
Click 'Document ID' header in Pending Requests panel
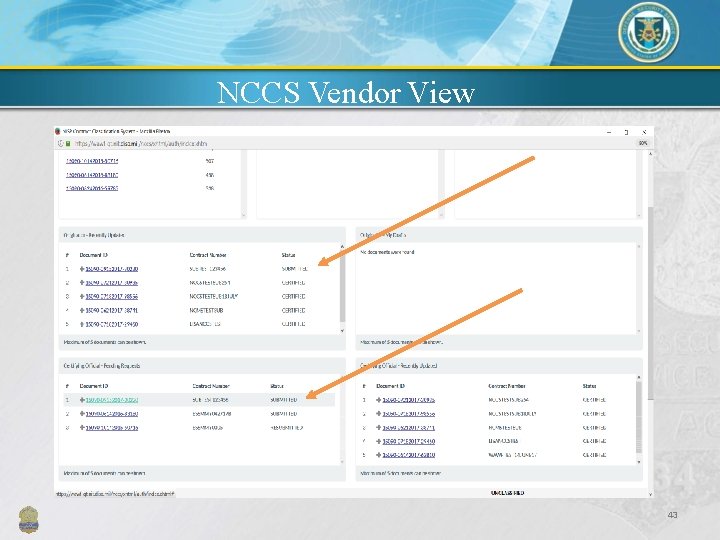(94, 386)
